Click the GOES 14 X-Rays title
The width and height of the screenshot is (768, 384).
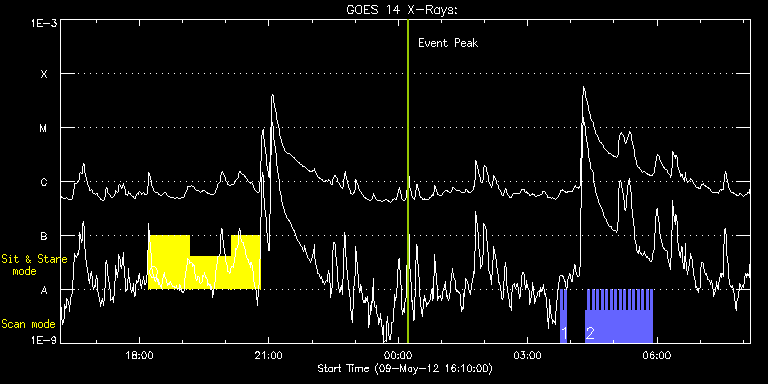click(401, 10)
